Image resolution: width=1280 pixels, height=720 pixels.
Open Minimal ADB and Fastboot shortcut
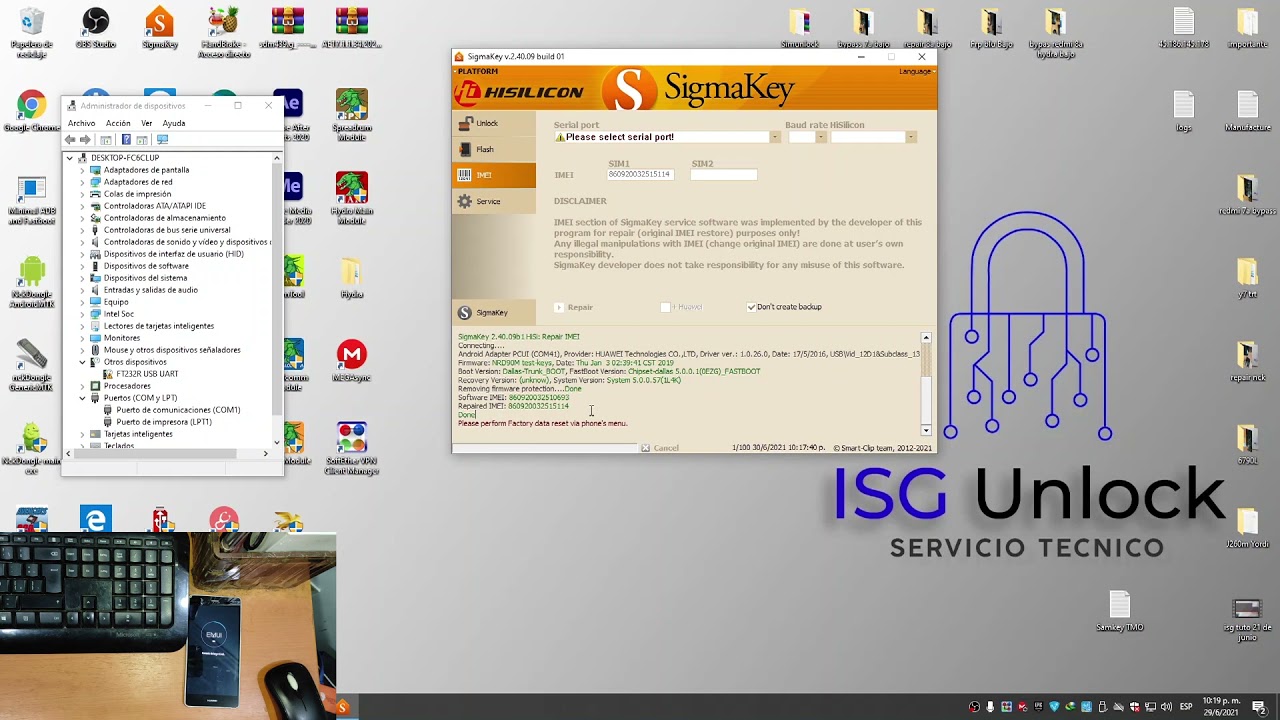coord(31,200)
